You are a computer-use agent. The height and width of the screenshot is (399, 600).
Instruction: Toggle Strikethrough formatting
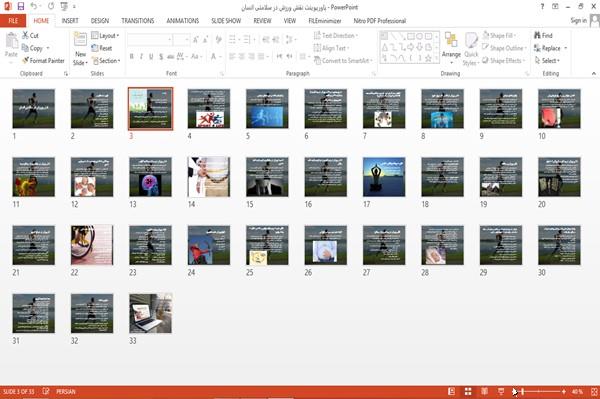pos(171,57)
